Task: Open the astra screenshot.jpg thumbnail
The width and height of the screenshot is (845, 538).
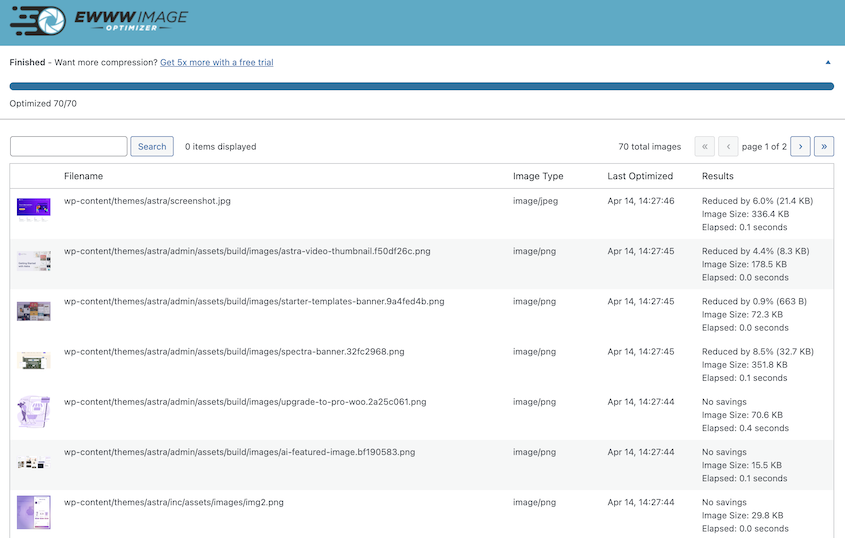Action: click(x=33, y=209)
